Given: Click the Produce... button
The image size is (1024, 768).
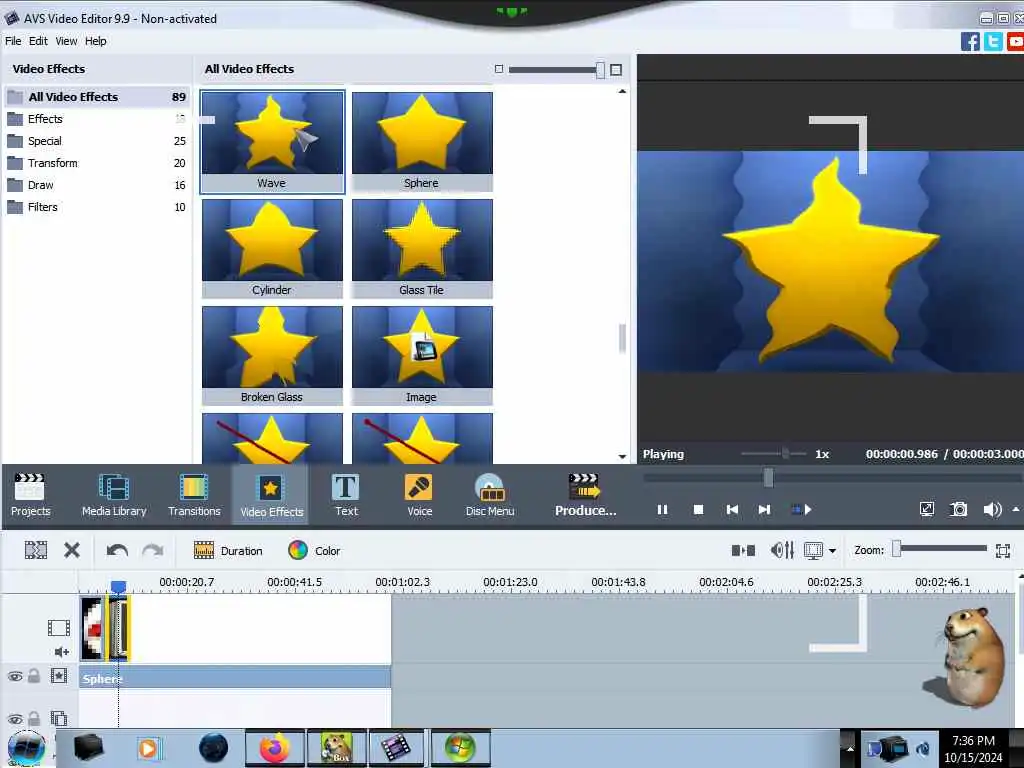Looking at the screenshot, I should (585, 495).
